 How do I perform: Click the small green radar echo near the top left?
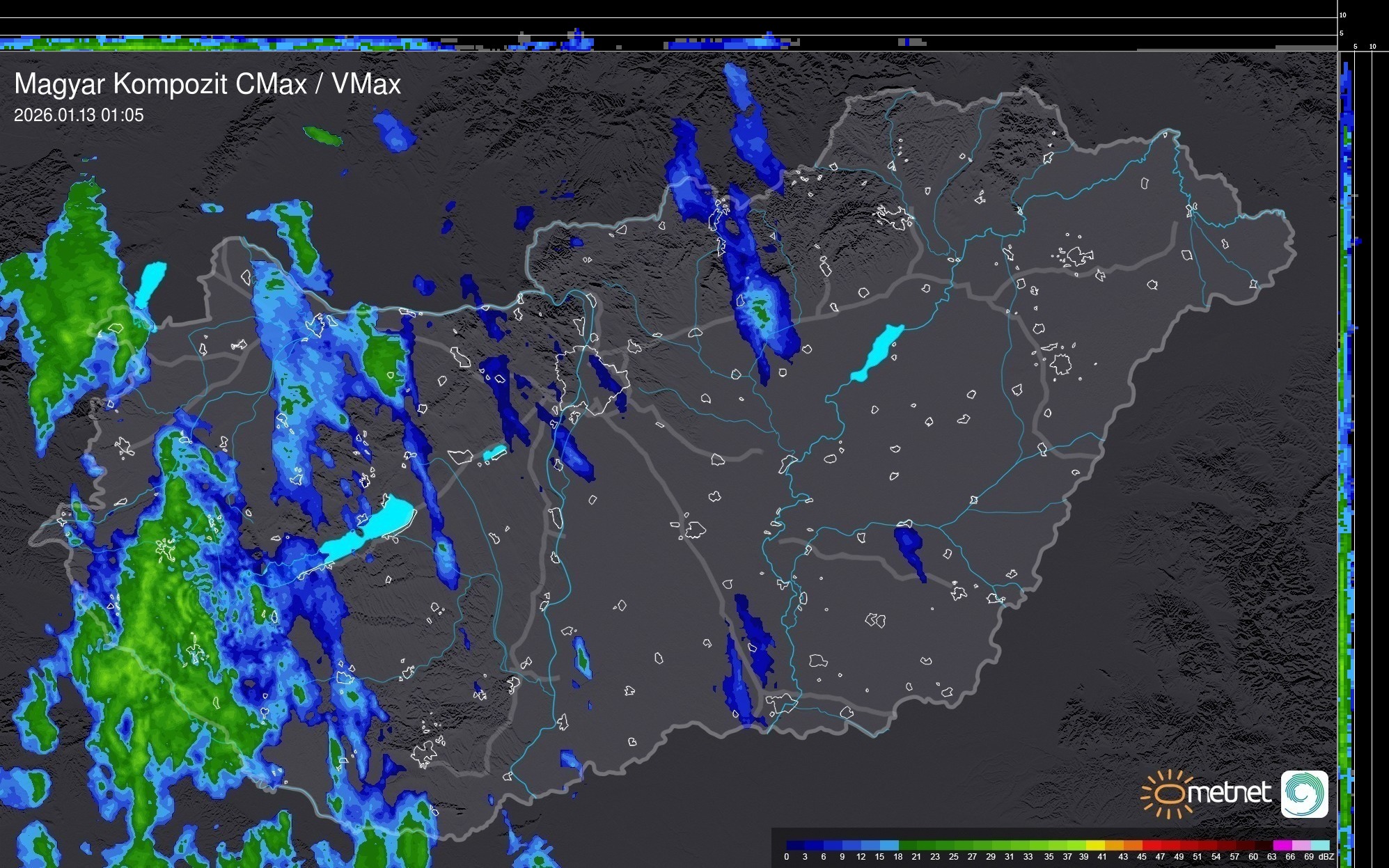322,135
